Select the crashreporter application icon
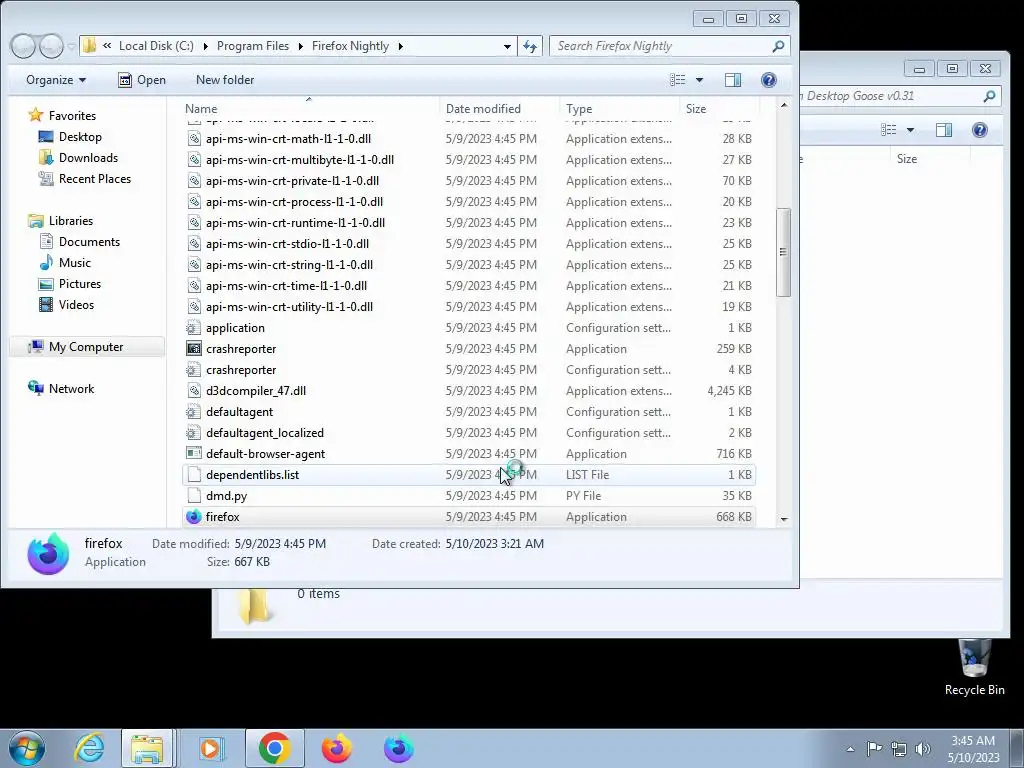 click(193, 349)
